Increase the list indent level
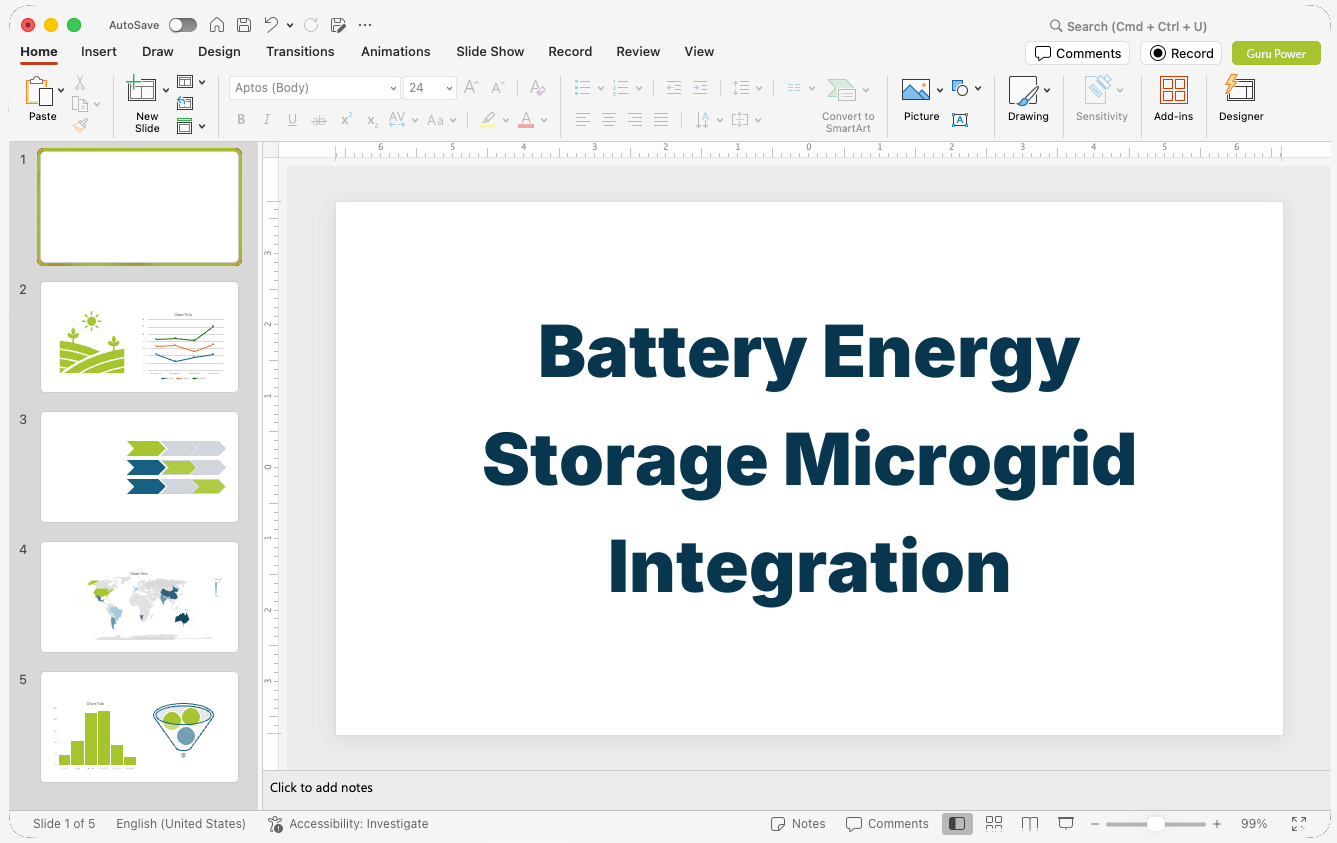 700,88
